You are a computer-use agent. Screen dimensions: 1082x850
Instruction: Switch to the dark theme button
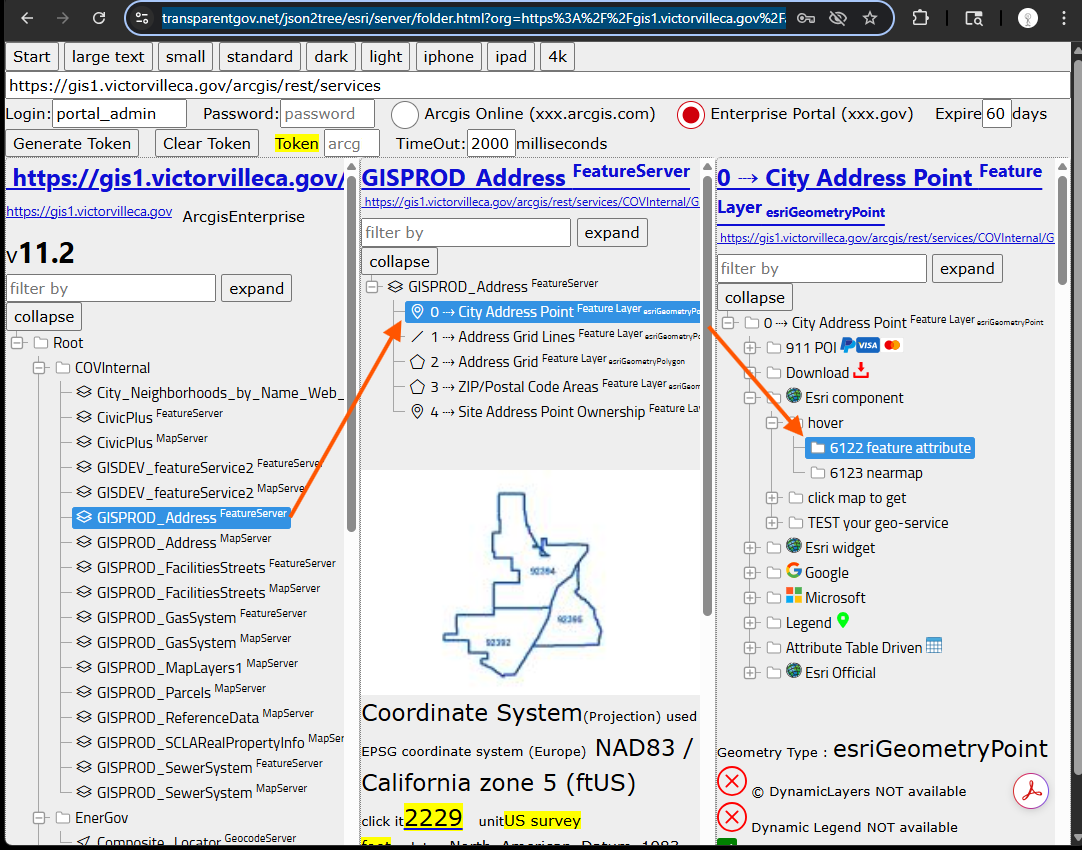click(328, 56)
